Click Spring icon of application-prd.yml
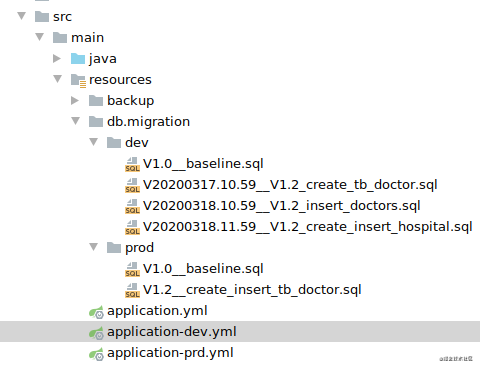Viewport: 480px width, 368px height. (x=96, y=354)
